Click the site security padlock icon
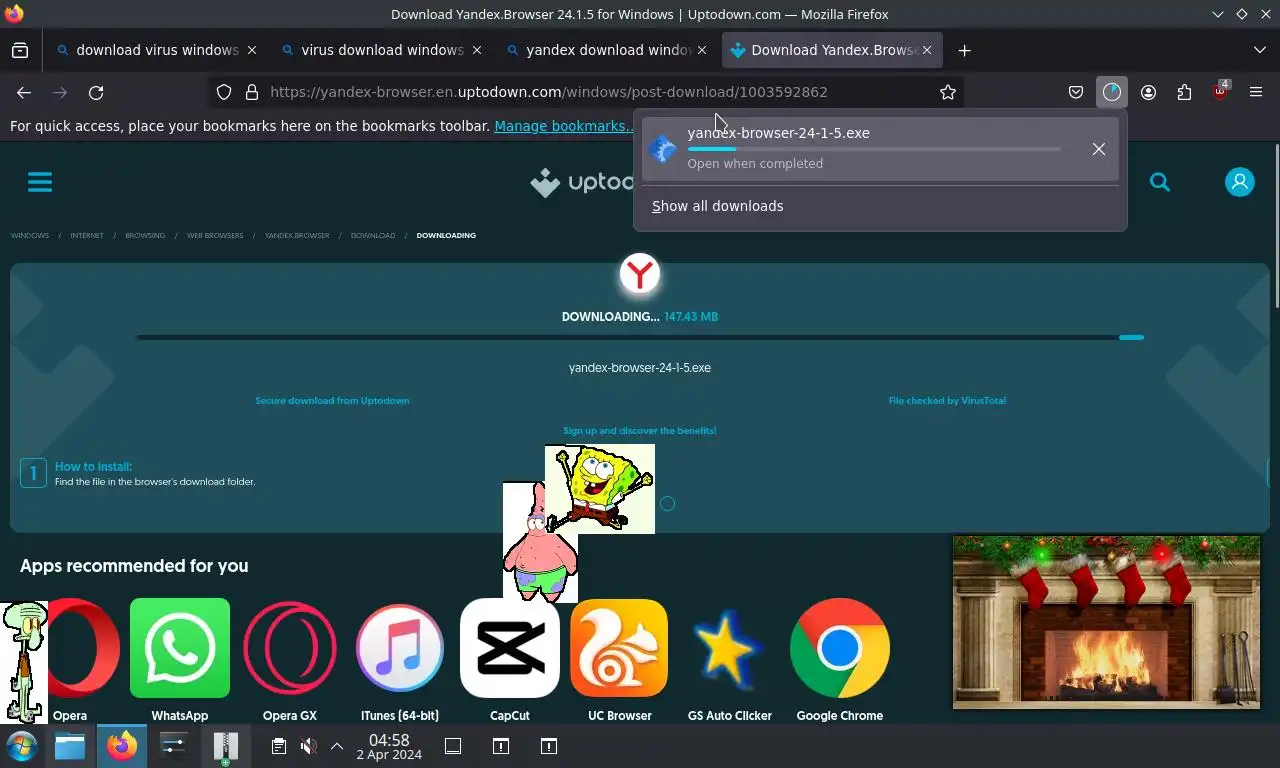Screen dimensions: 1280x768 tap(252, 92)
